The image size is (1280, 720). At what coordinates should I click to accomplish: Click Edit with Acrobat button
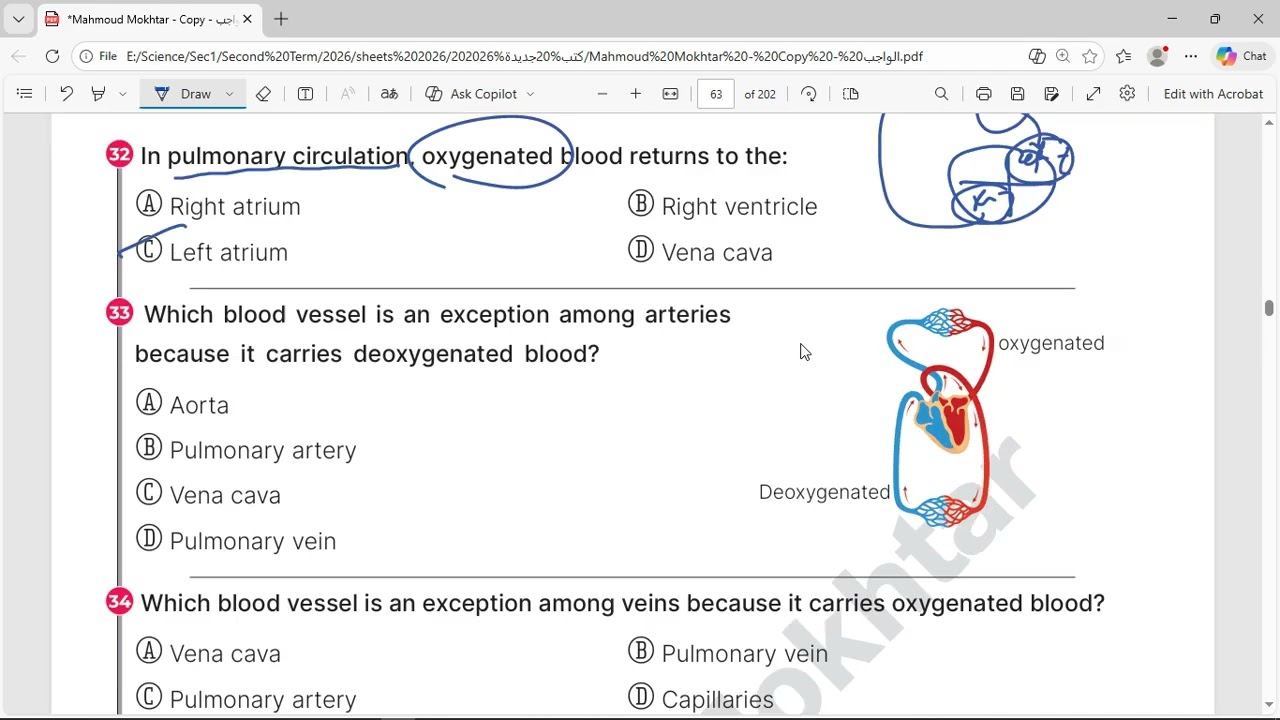[x=1213, y=94]
